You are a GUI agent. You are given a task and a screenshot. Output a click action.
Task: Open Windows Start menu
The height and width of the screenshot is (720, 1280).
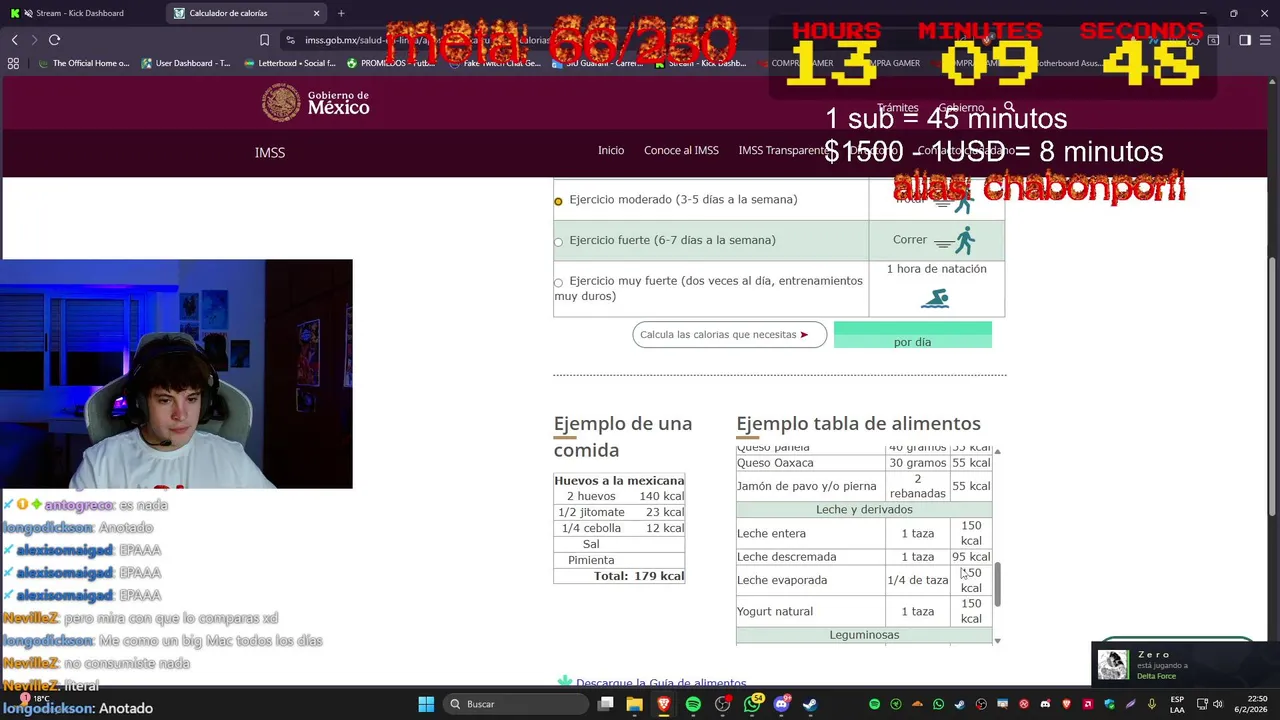(x=426, y=704)
